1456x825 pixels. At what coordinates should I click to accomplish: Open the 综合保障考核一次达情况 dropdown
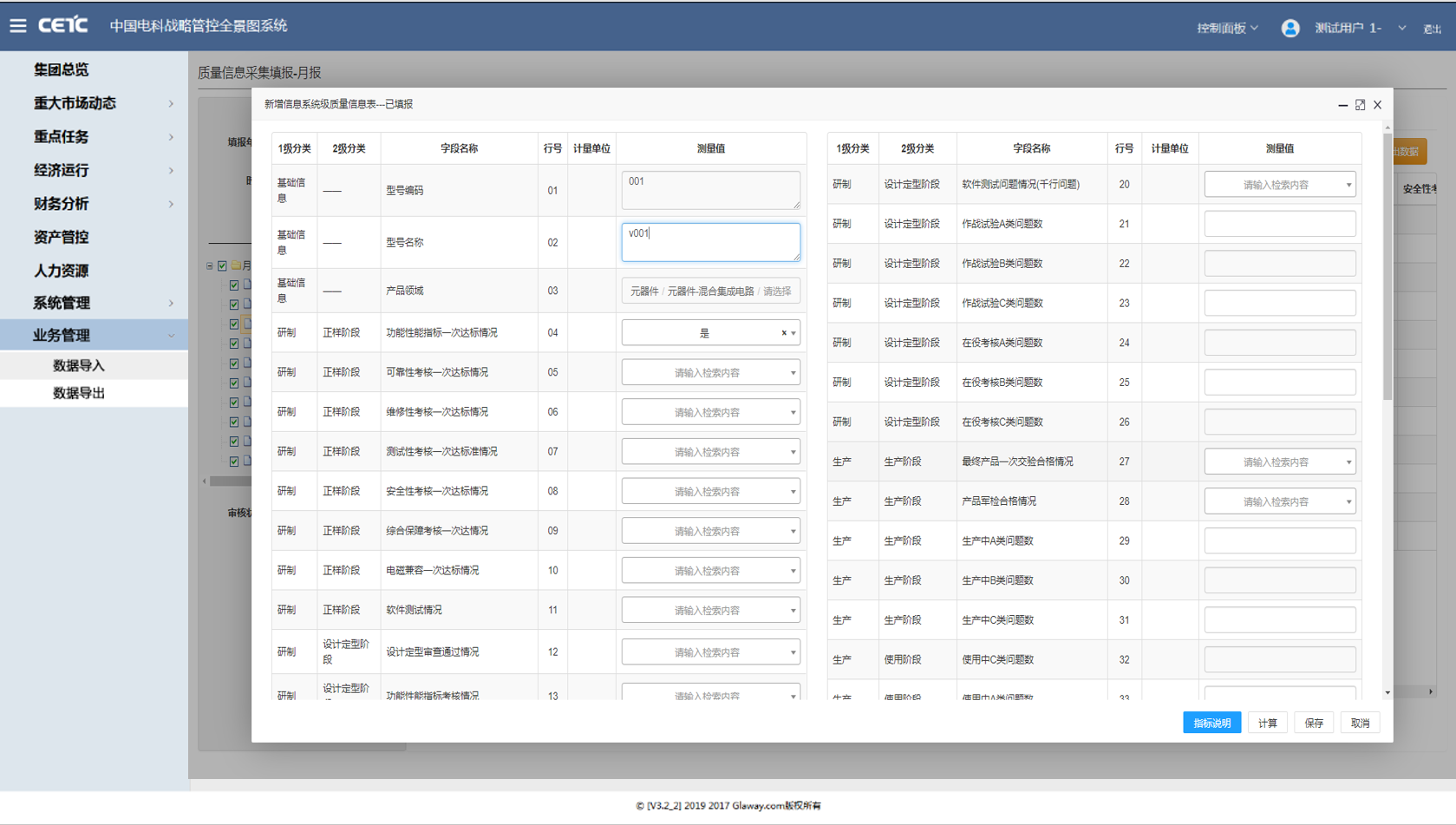point(710,532)
